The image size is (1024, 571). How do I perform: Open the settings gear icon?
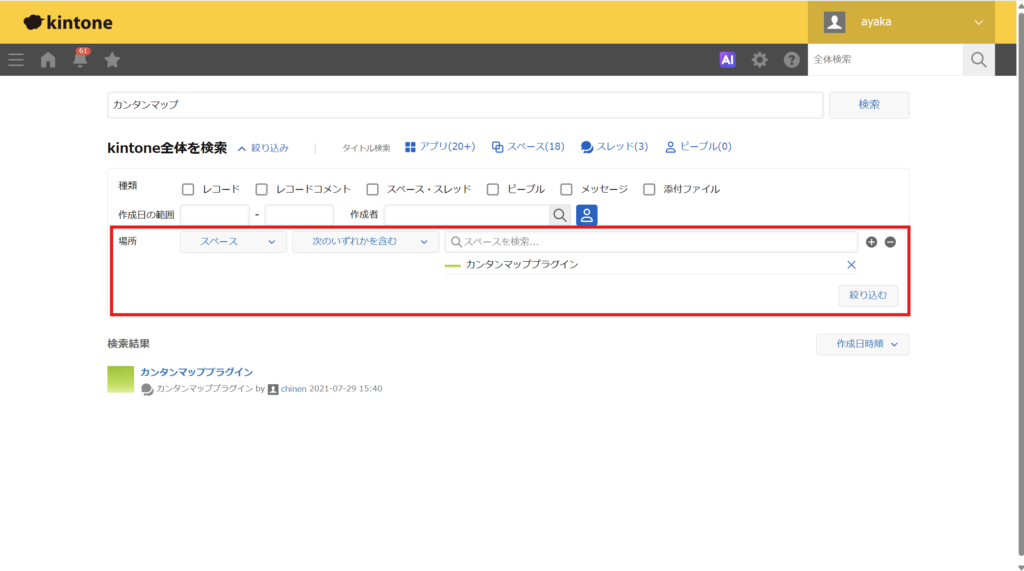click(760, 60)
